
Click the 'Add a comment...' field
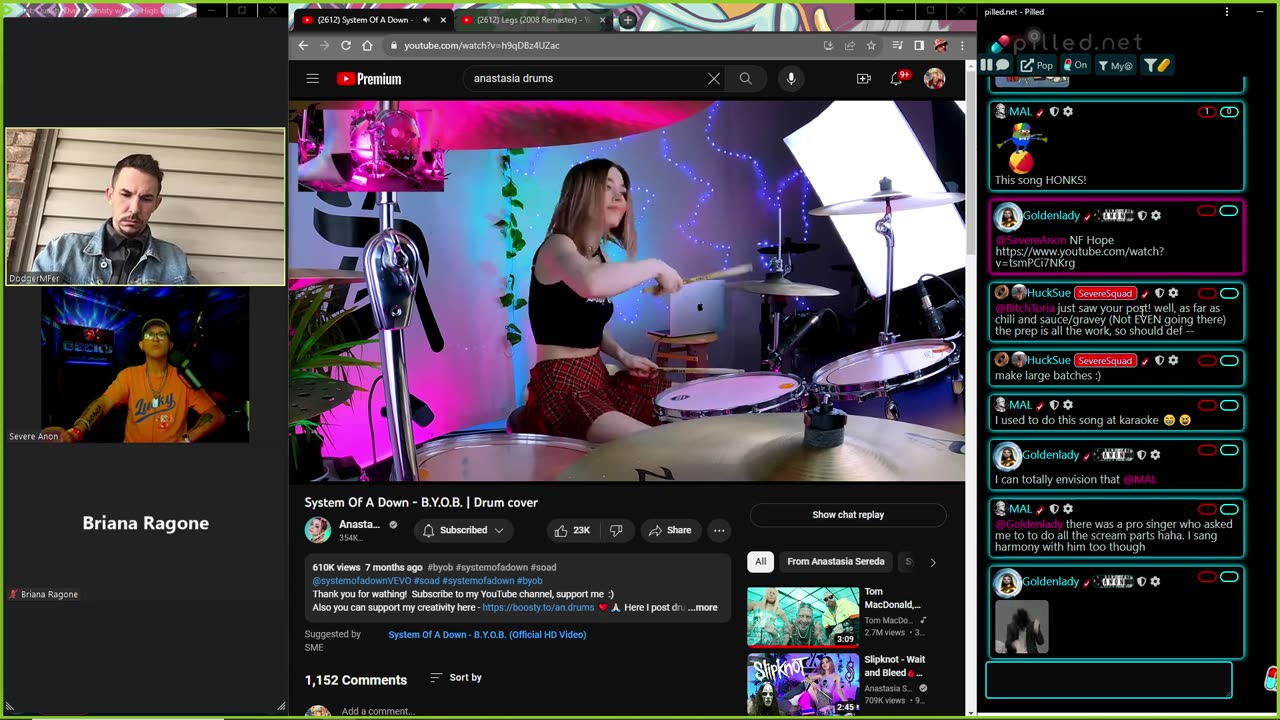[378, 711]
